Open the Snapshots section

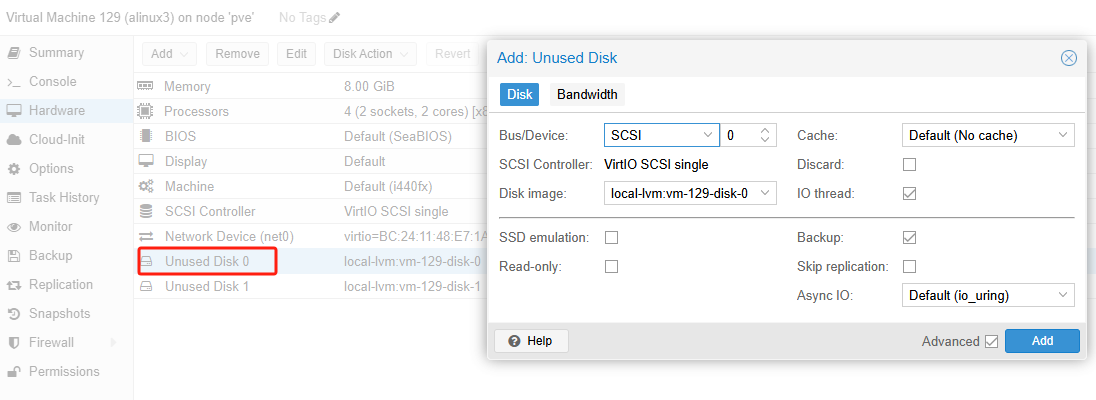59,314
